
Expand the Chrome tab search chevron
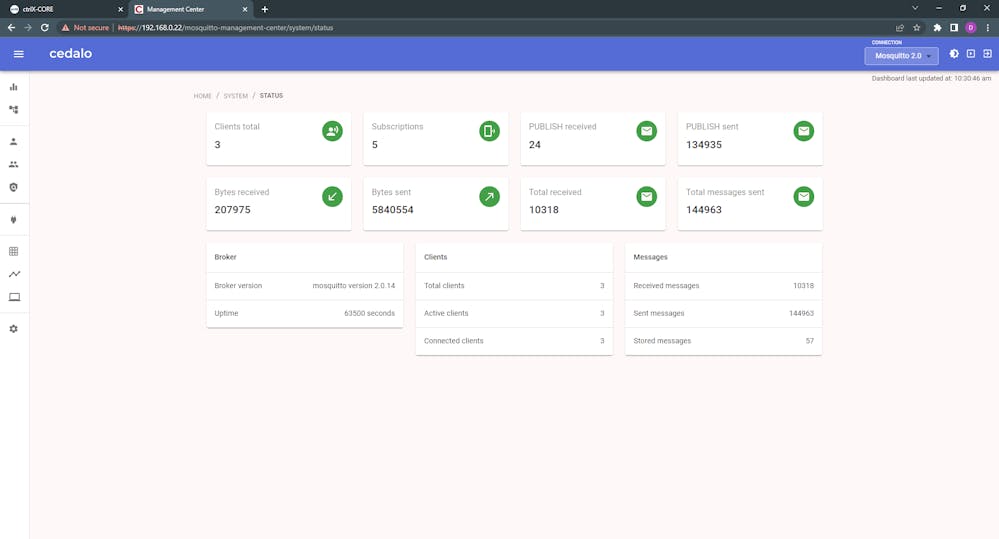[914, 9]
